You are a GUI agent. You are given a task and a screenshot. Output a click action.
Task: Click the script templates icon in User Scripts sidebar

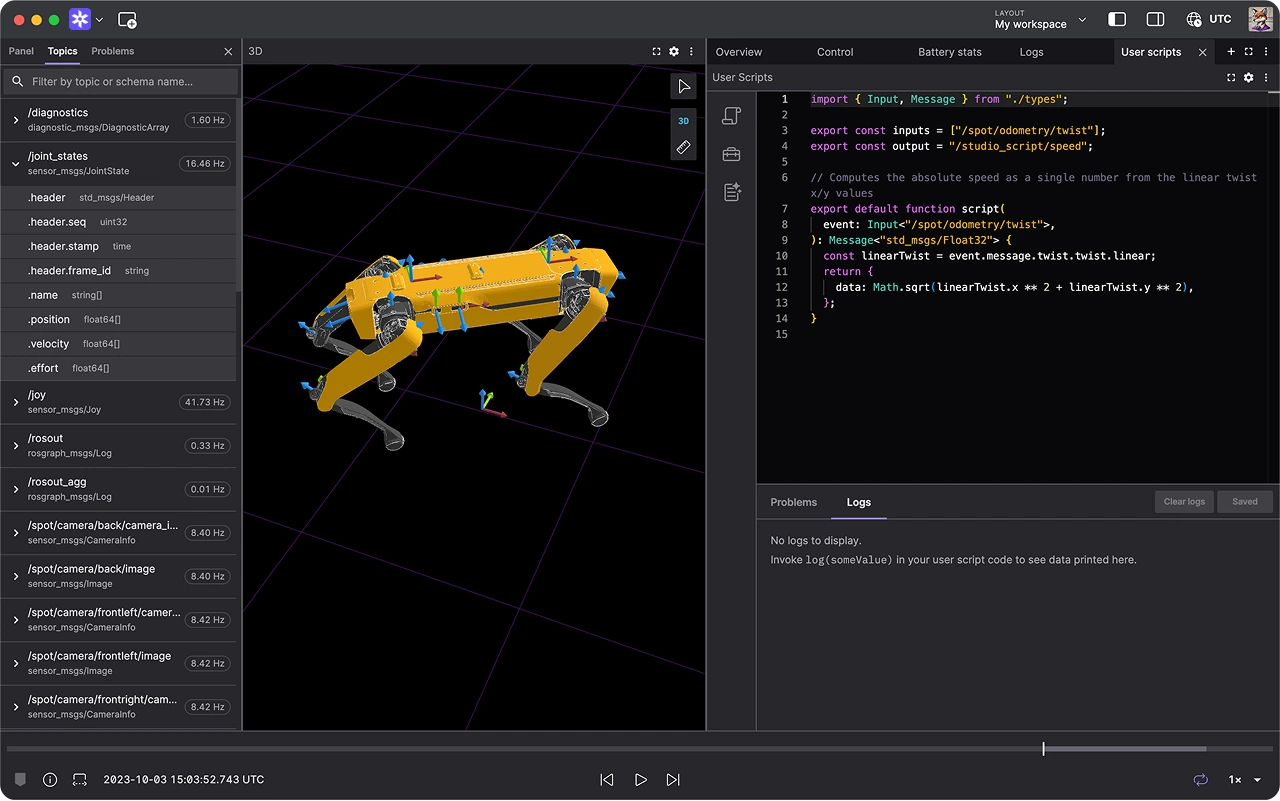pos(731,192)
